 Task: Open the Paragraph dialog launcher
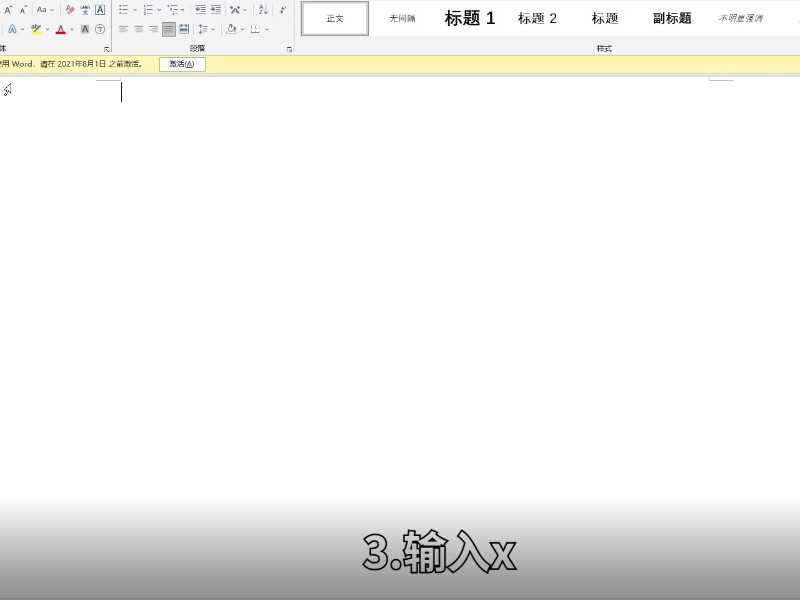tap(288, 47)
